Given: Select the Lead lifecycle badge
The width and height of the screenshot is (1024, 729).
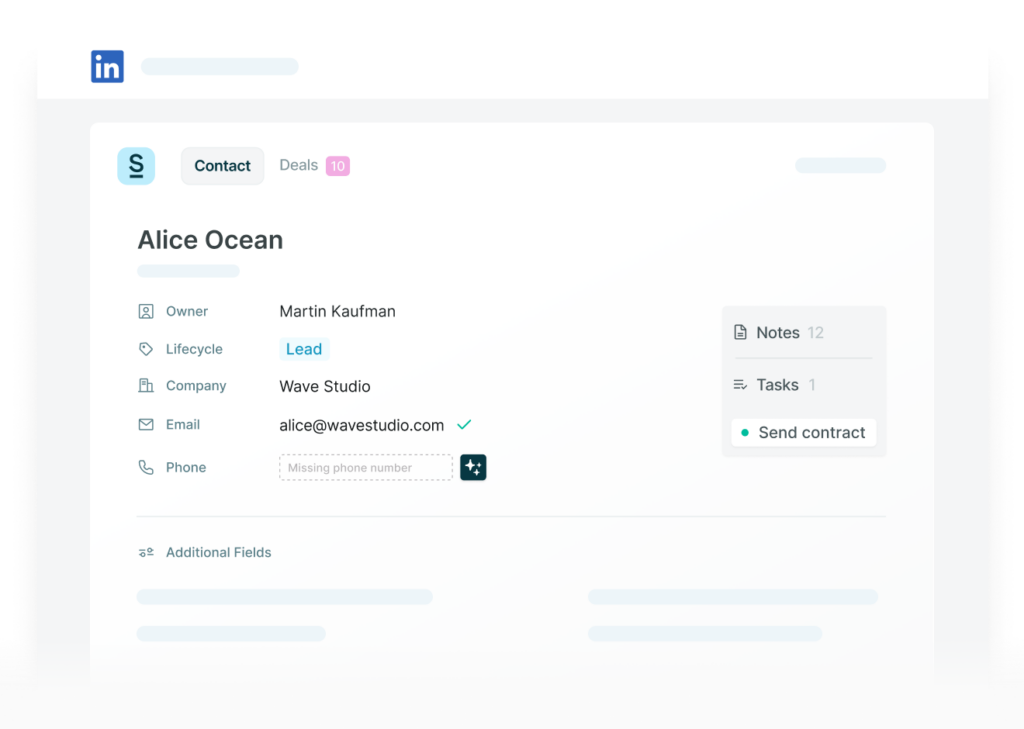Looking at the screenshot, I should [304, 349].
